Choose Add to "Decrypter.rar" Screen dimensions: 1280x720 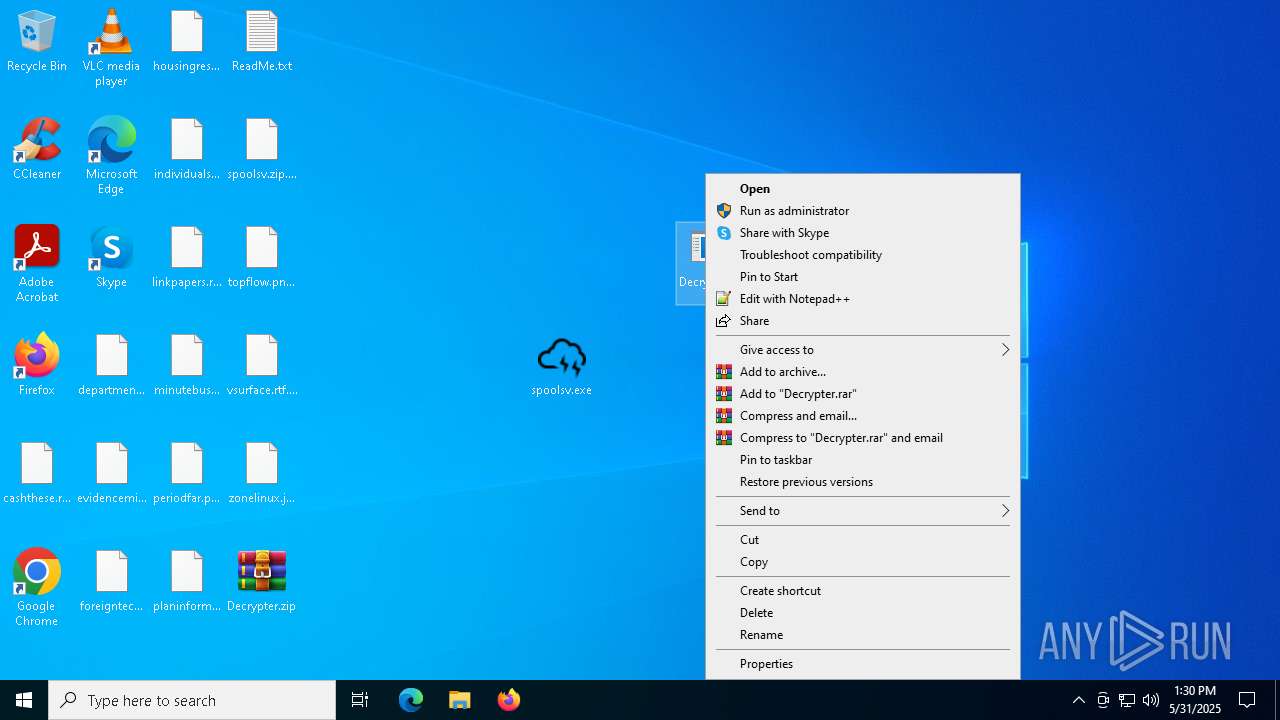click(863, 394)
